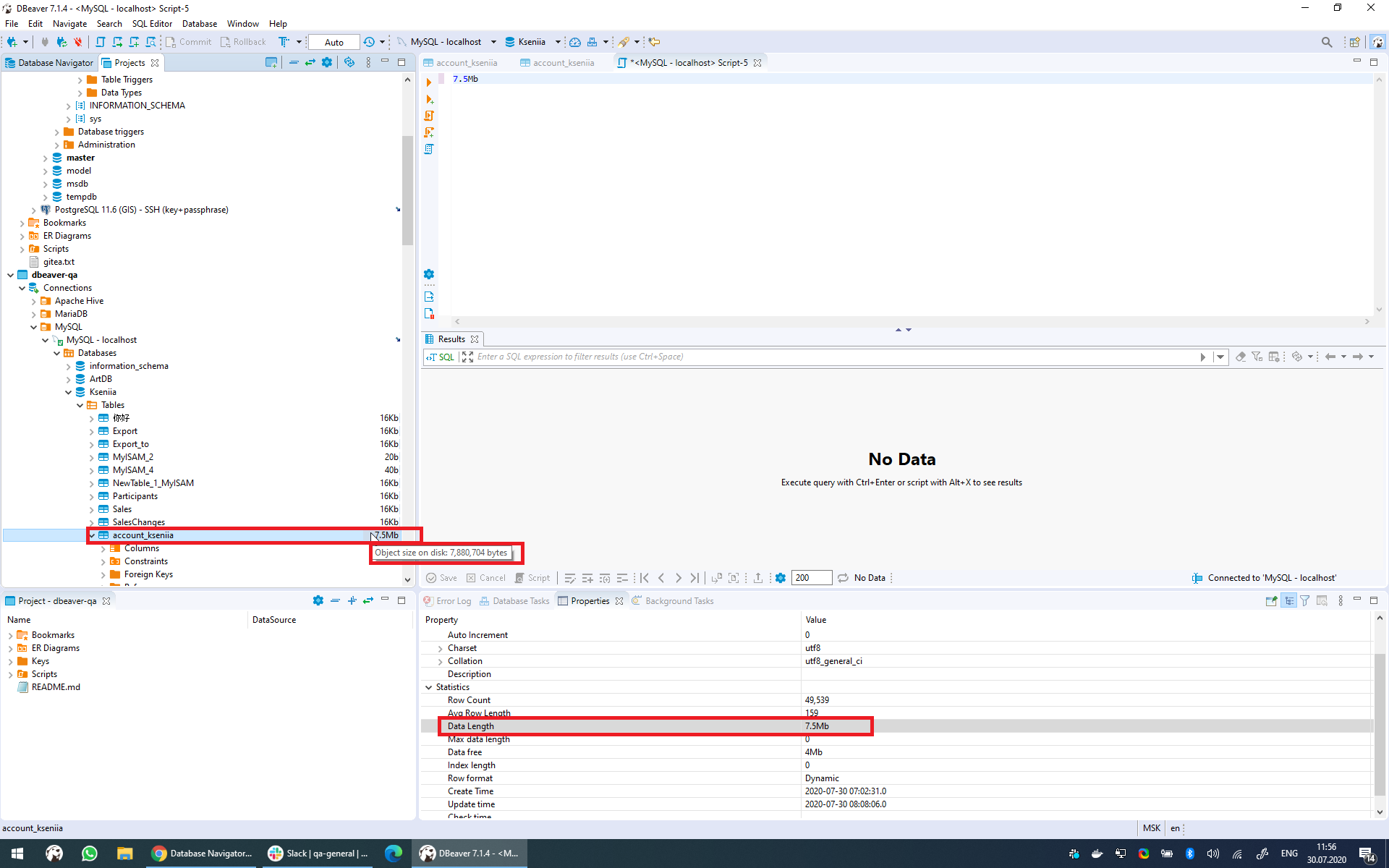Open the transaction log icon on the toolbar

point(369,41)
